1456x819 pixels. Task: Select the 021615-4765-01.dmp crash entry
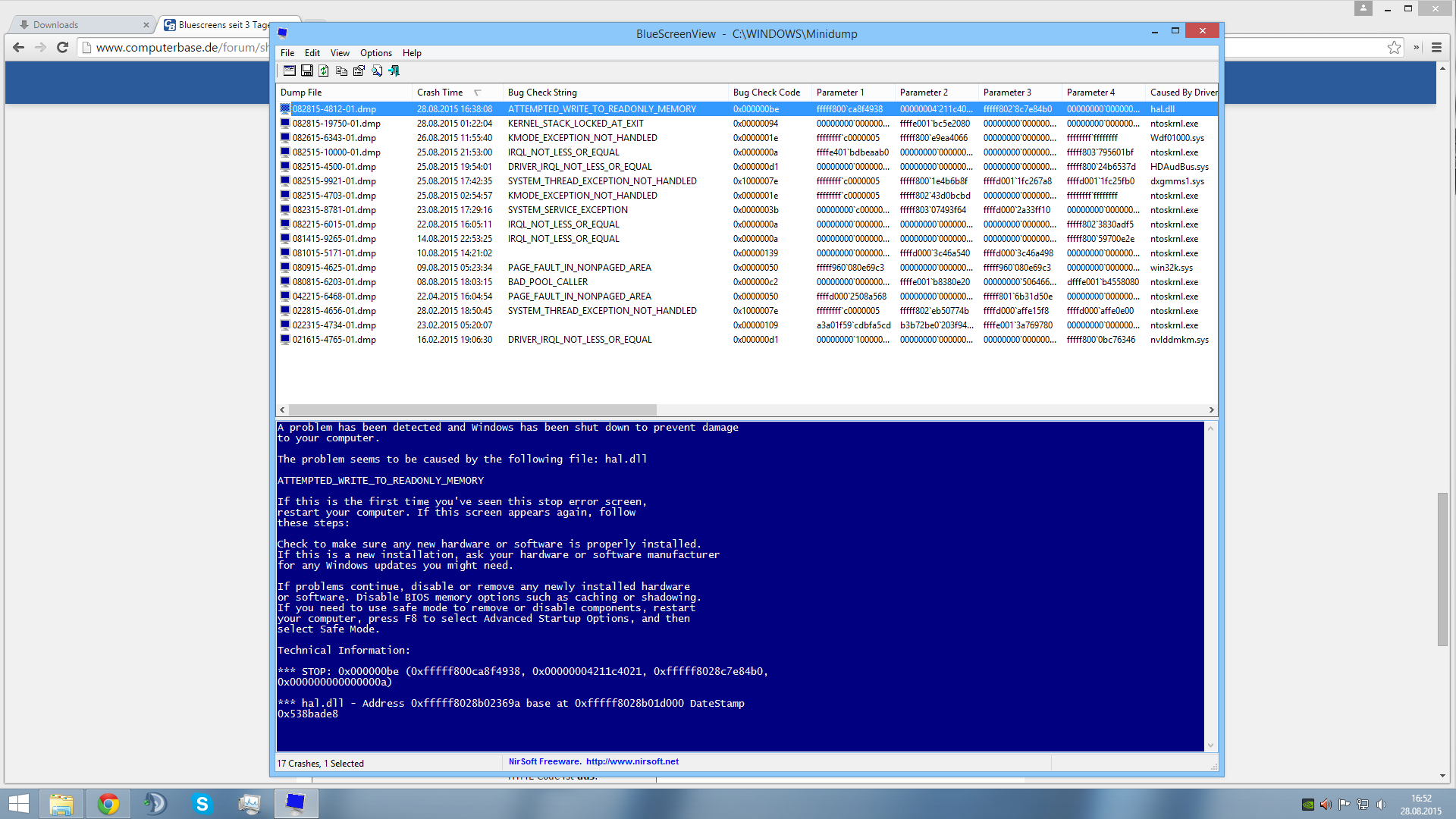pos(334,340)
